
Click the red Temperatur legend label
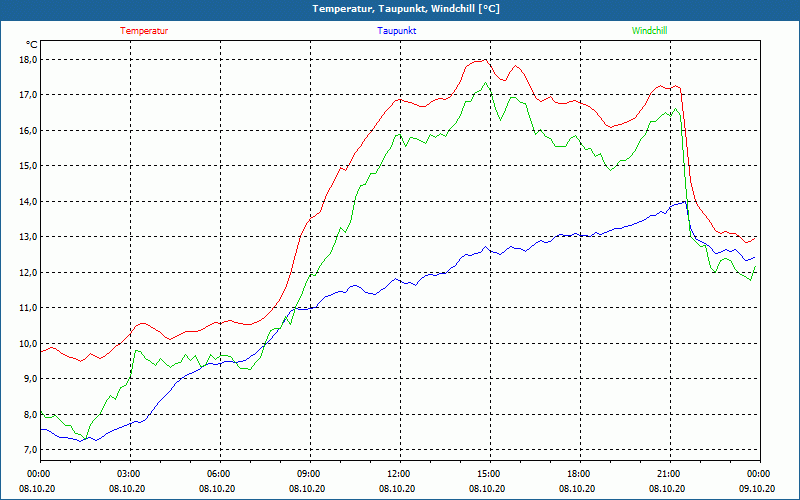[144, 31]
